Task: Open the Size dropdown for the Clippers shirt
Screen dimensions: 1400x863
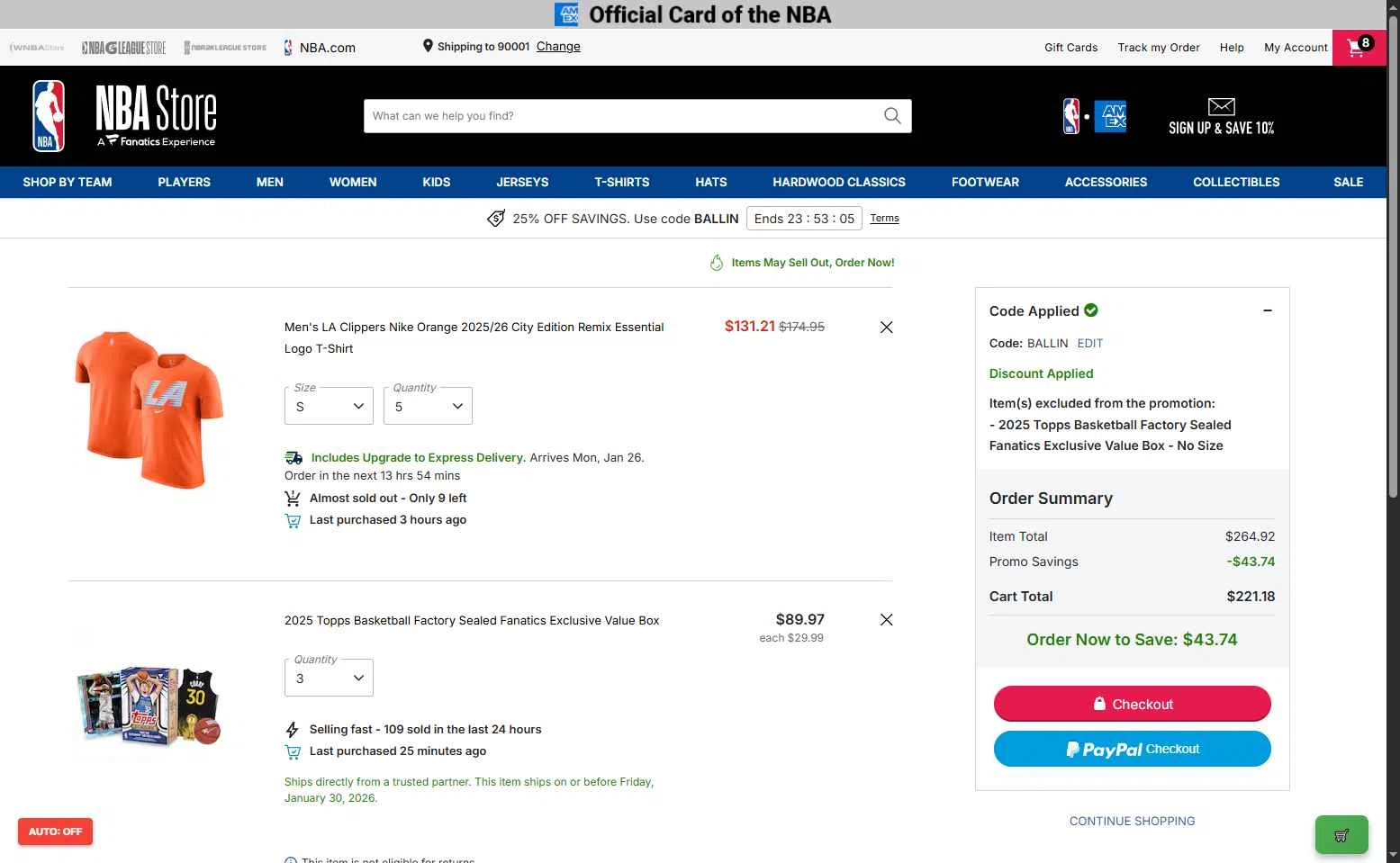Action: (329, 406)
